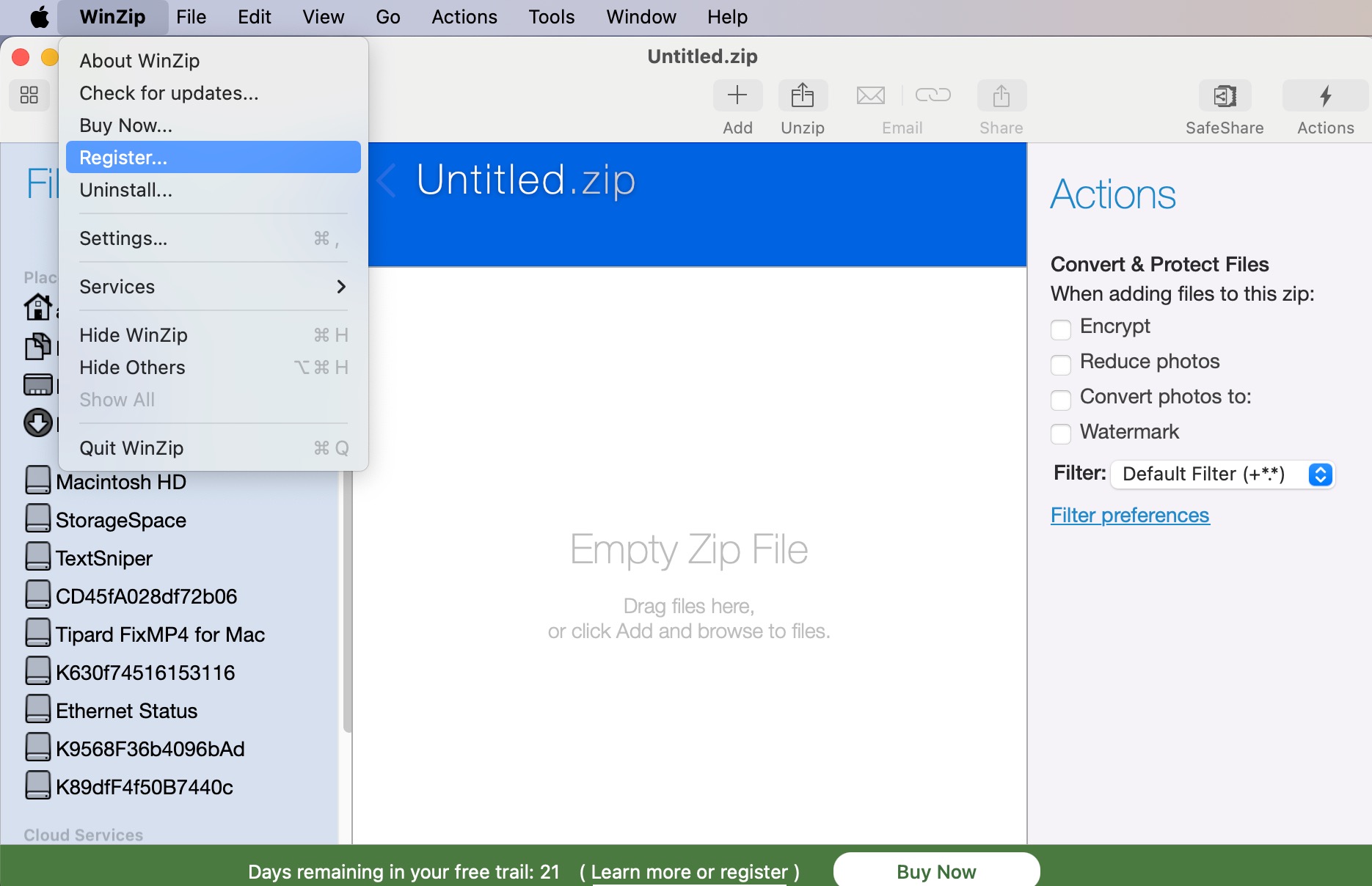Select Register... from the WinZip menu

[213, 158]
